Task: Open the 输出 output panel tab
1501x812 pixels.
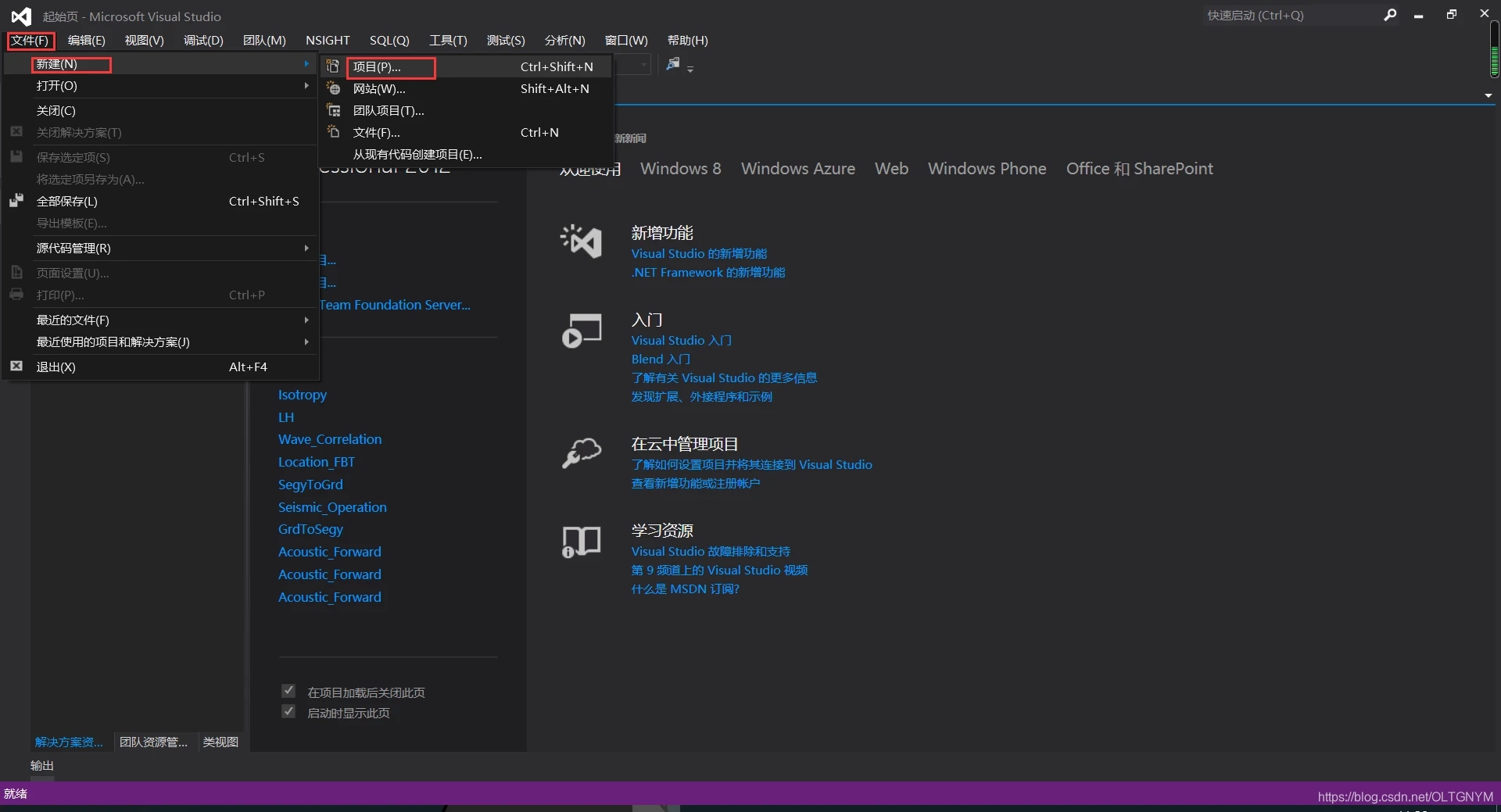Action: (42, 765)
